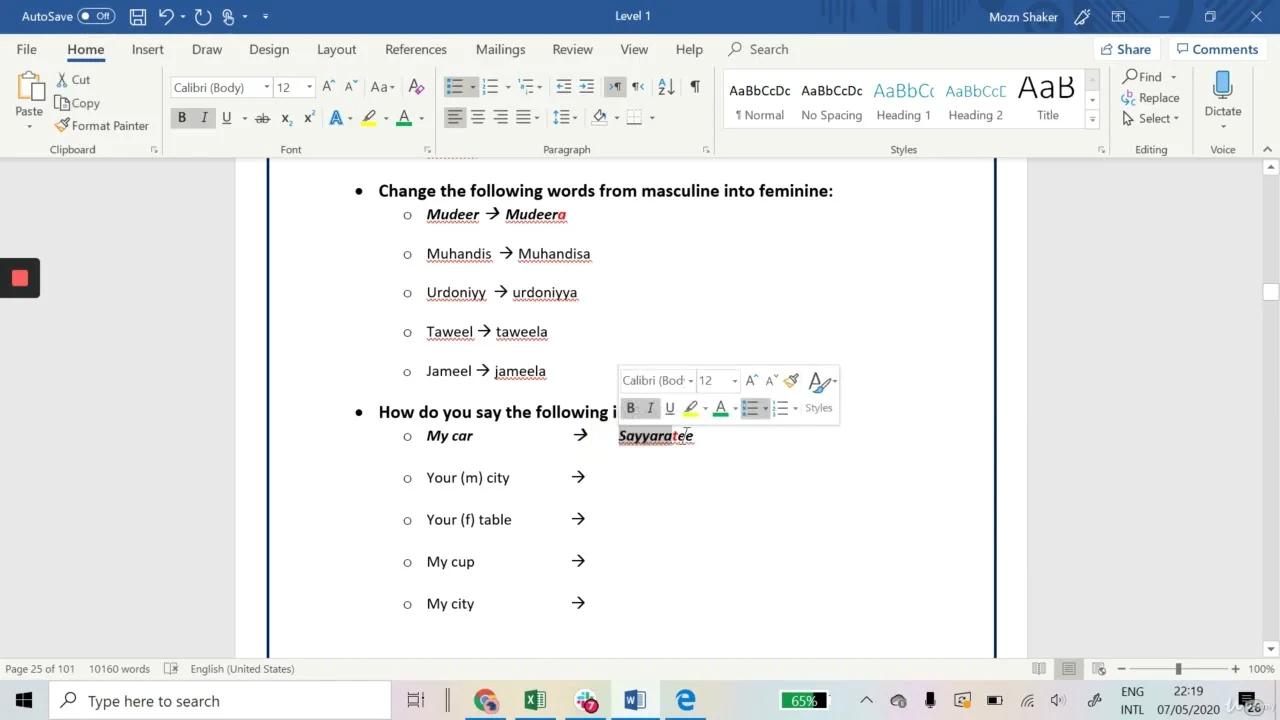The width and height of the screenshot is (1280, 720).
Task: Open the Comments pane button
Action: click(x=1217, y=49)
